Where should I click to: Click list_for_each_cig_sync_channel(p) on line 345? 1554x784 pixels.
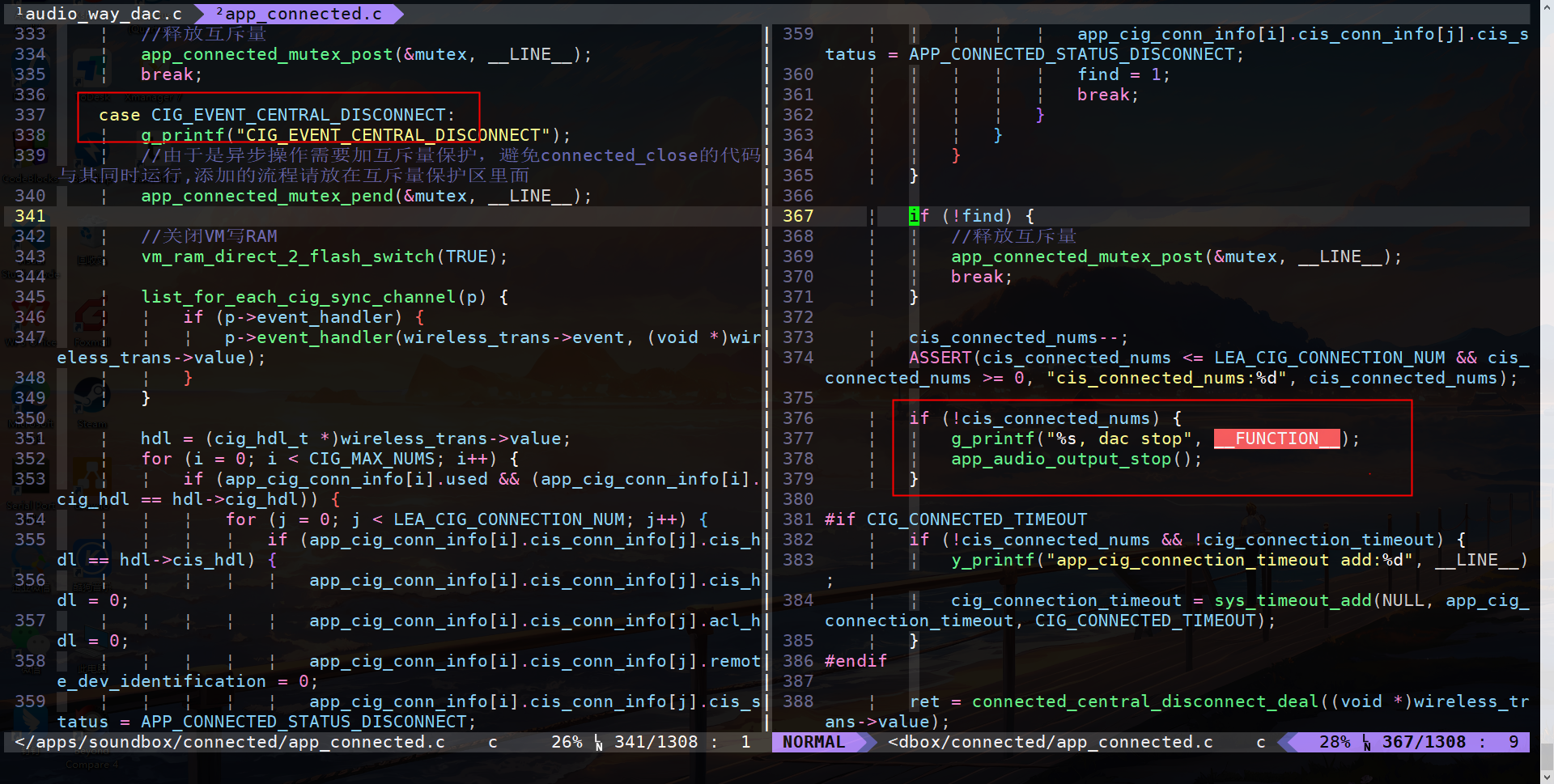point(314,297)
